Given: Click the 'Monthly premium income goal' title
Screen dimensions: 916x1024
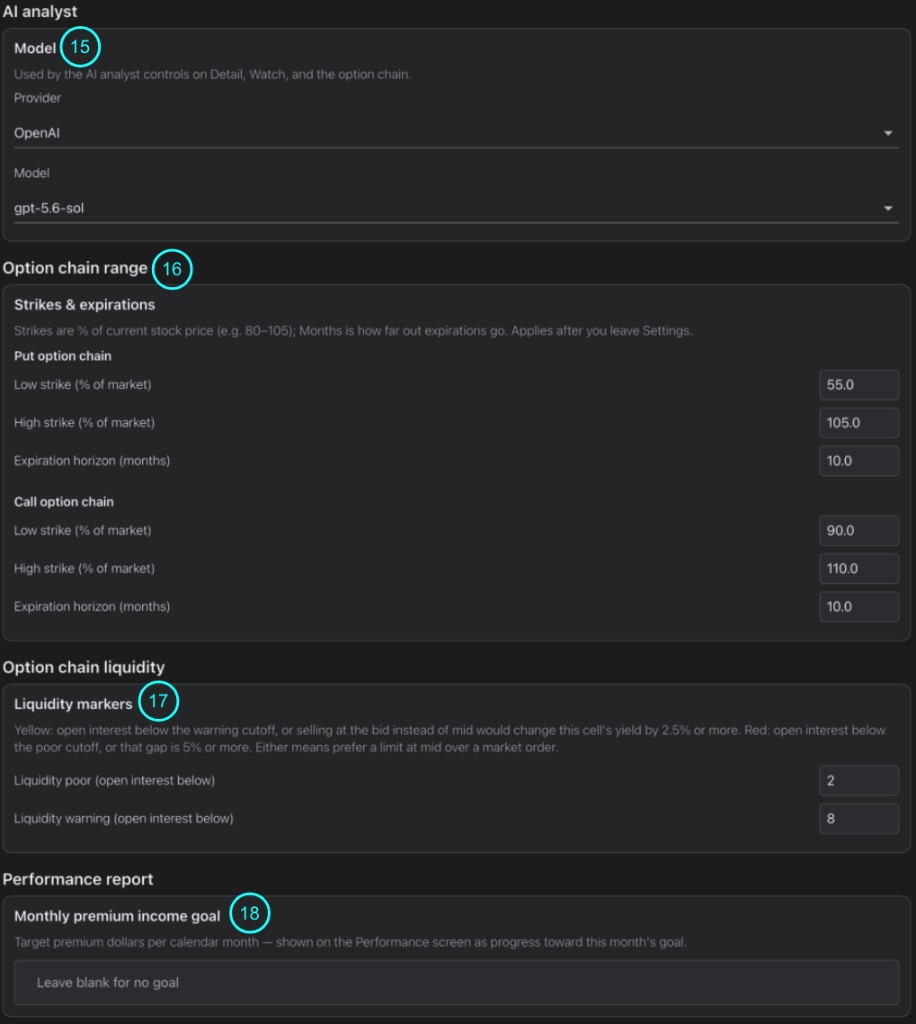Looking at the screenshot, I should pyautogui.click(x=117, y=916).
